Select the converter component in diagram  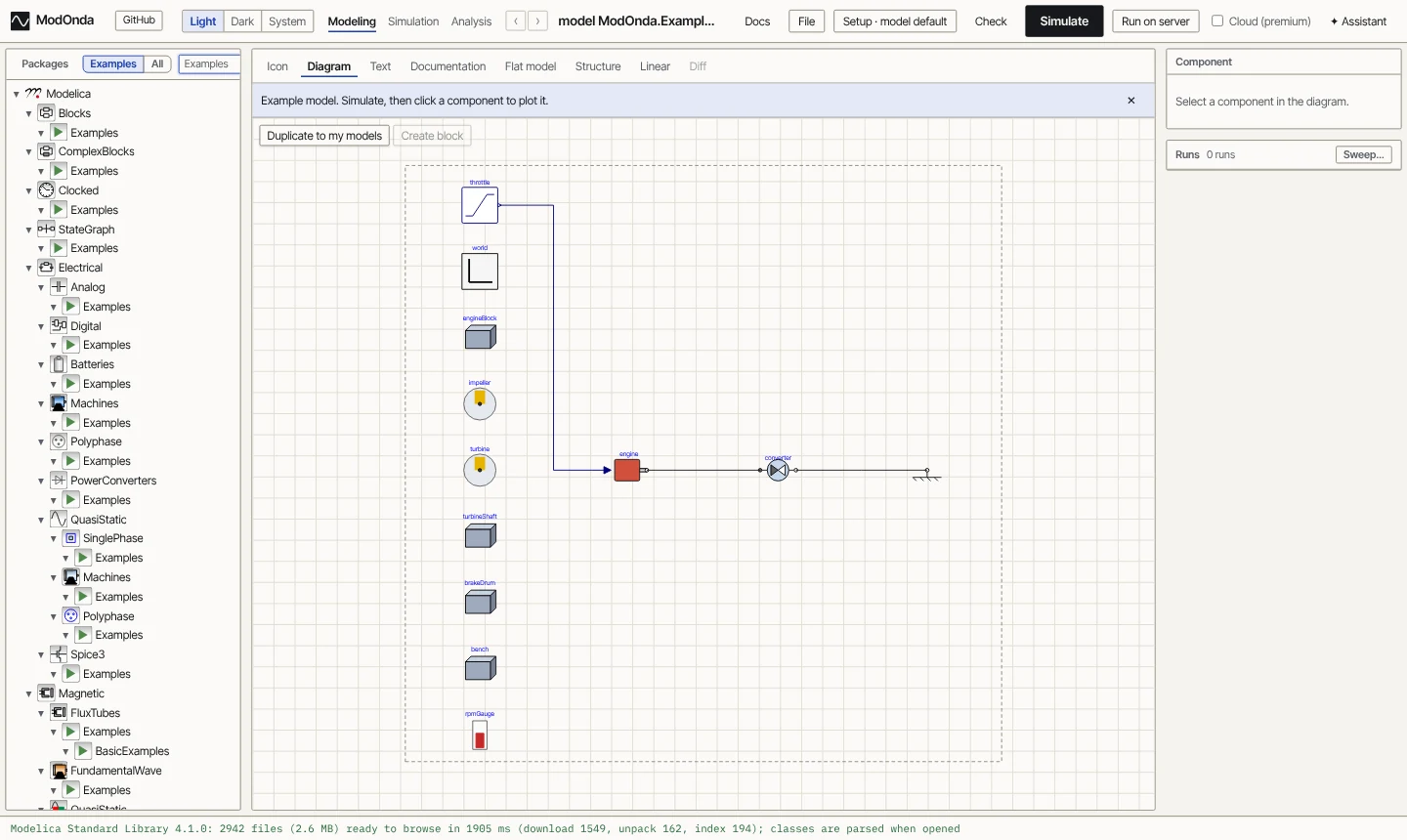click(778, 471)
